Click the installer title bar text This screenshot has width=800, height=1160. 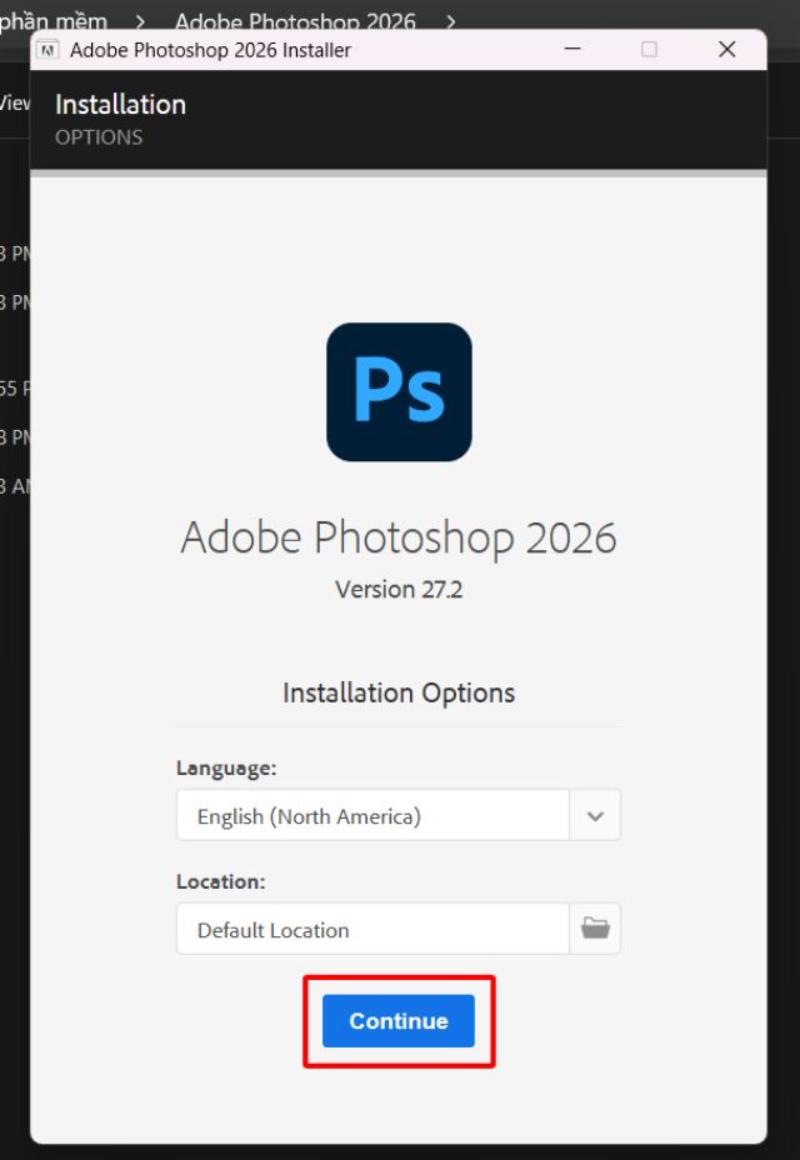click(210, 50)
